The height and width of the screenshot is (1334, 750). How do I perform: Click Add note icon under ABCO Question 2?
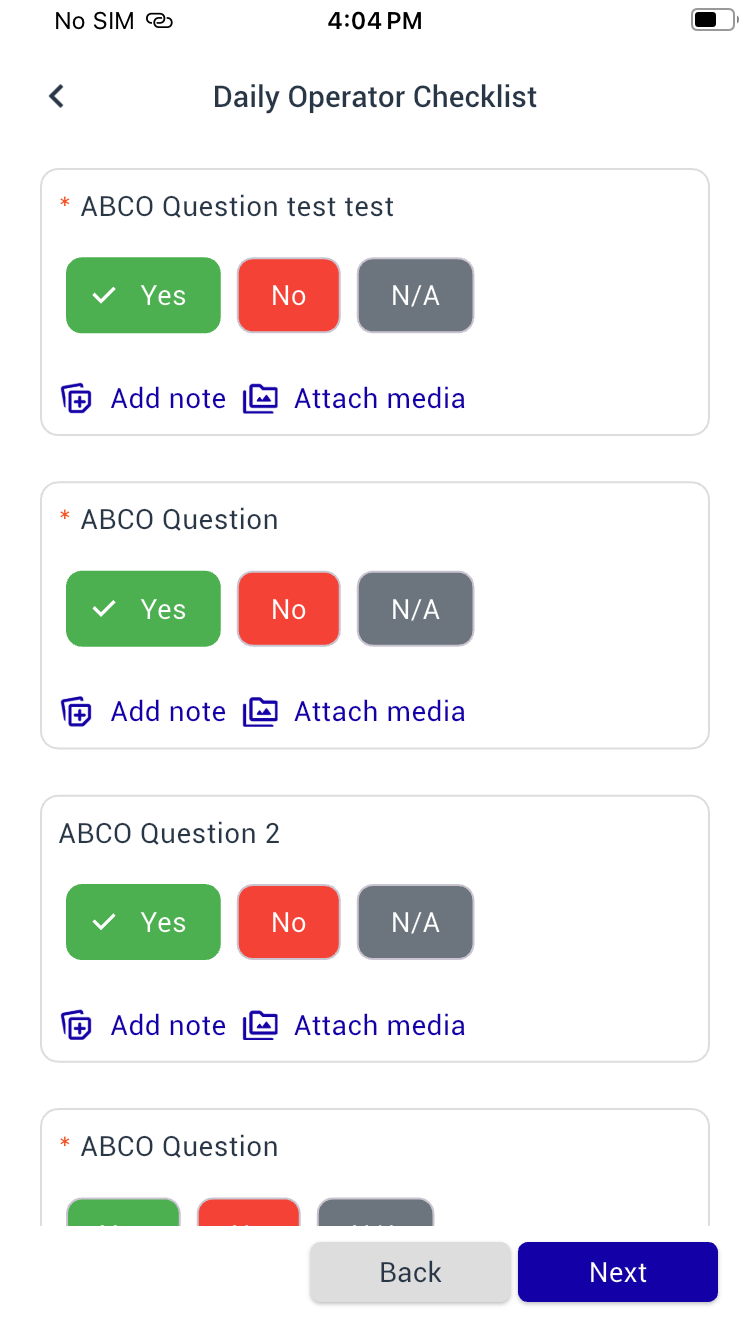click(x=77, y=1026)
